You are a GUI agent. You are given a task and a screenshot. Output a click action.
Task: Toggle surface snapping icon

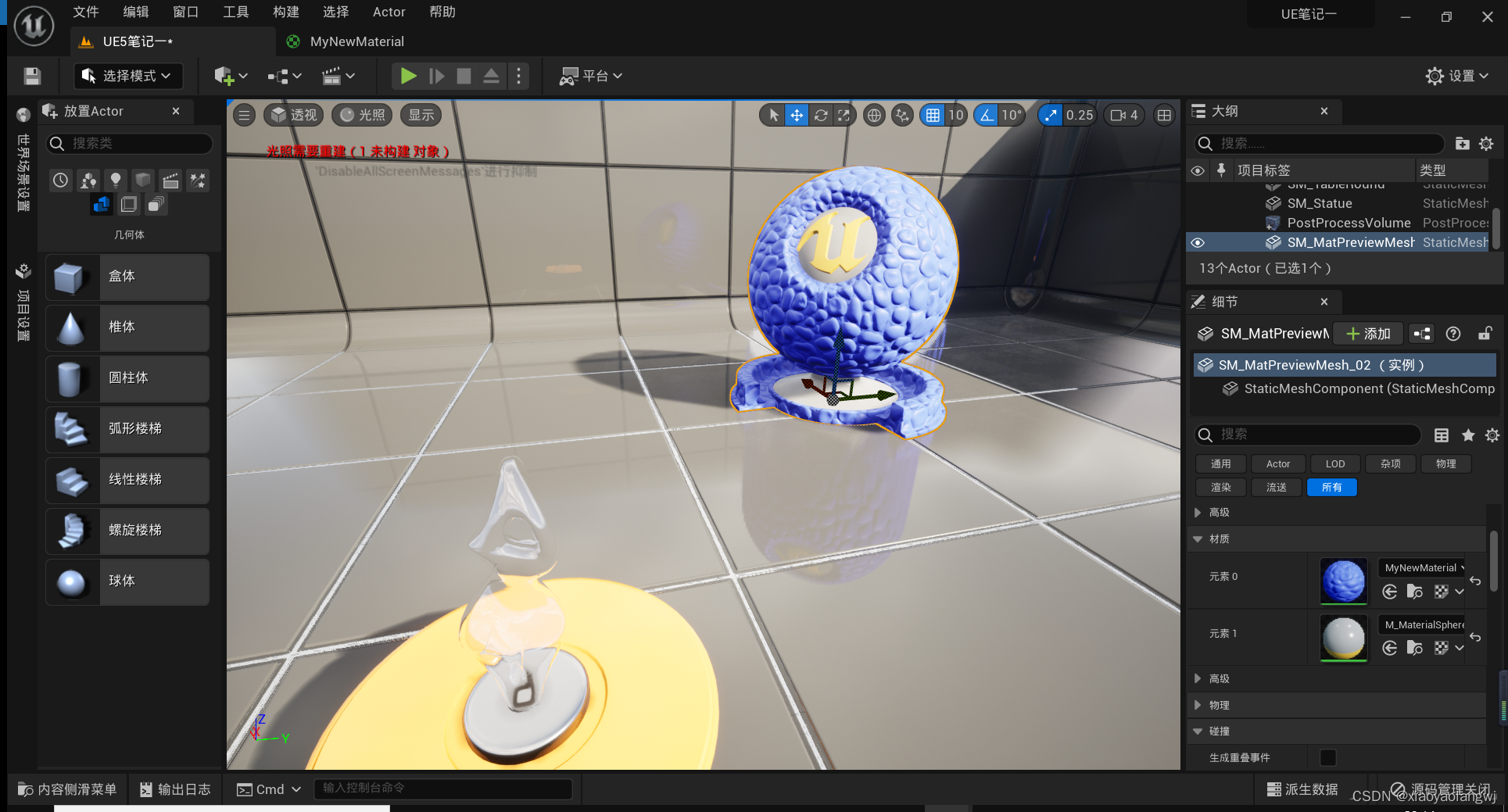coord(902,116)
